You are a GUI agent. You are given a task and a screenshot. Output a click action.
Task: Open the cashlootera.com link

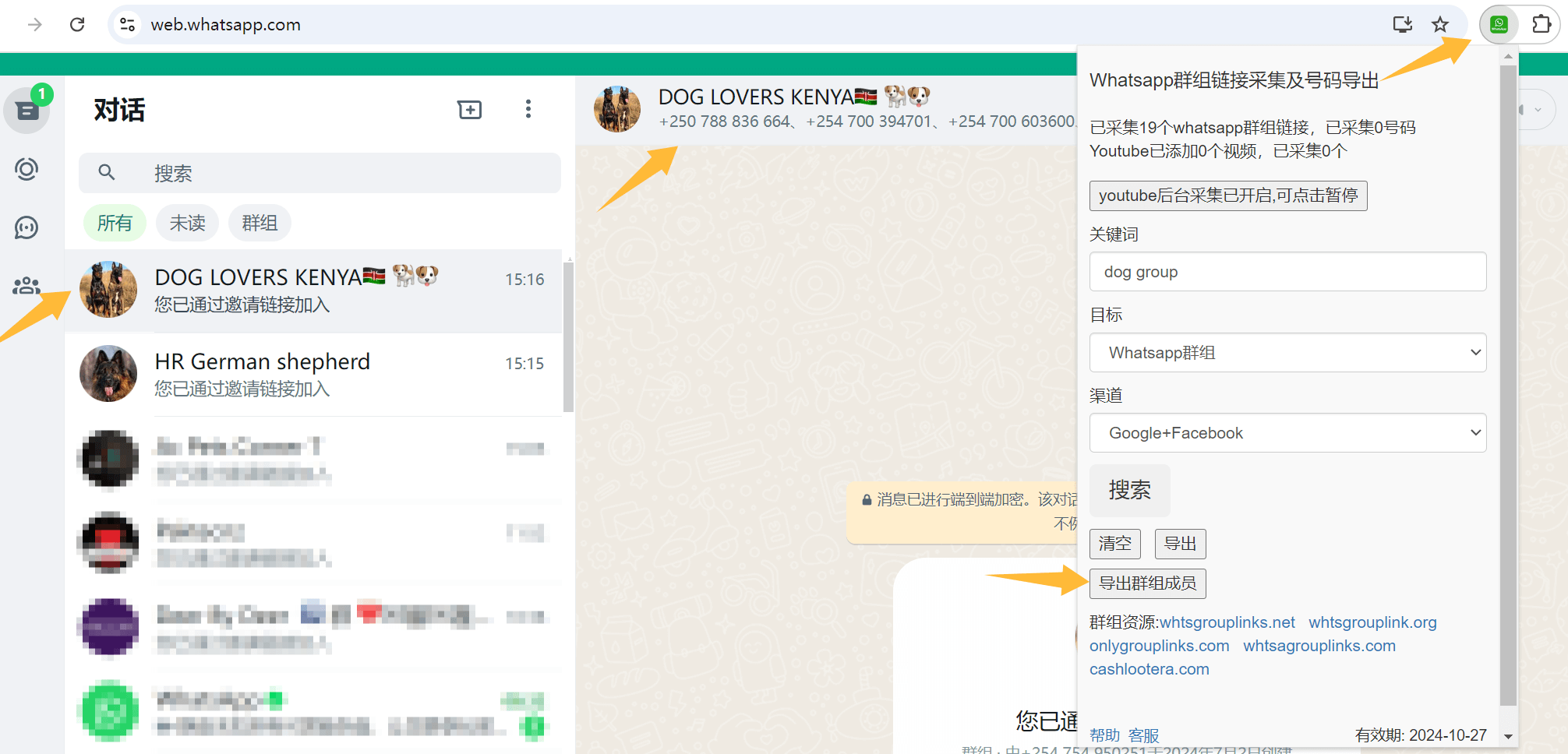(1150, 669)
